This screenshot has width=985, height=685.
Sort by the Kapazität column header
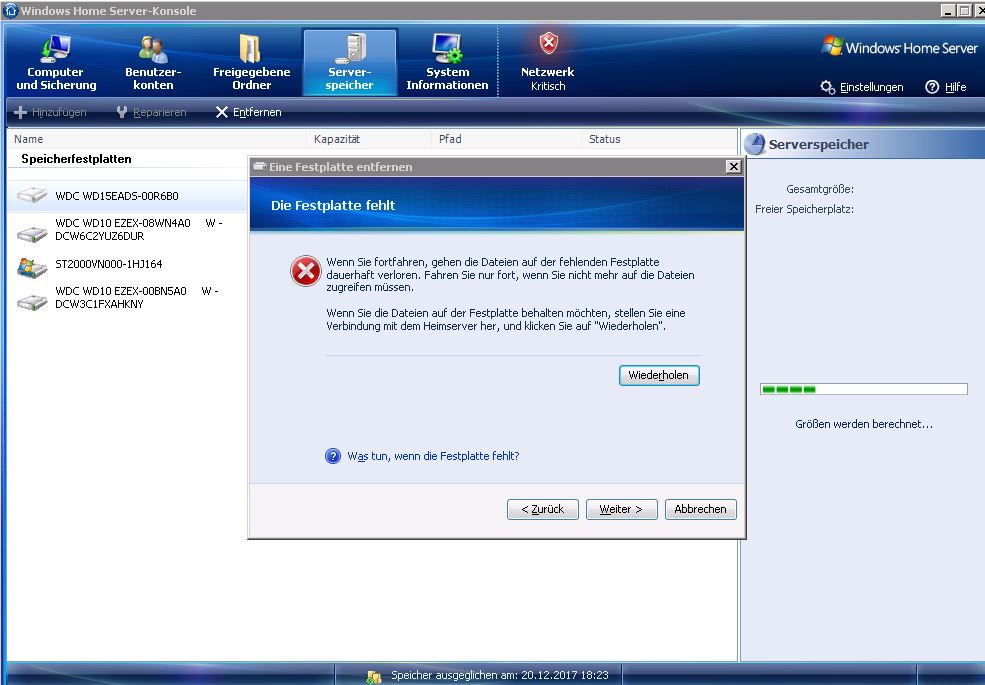337,139
